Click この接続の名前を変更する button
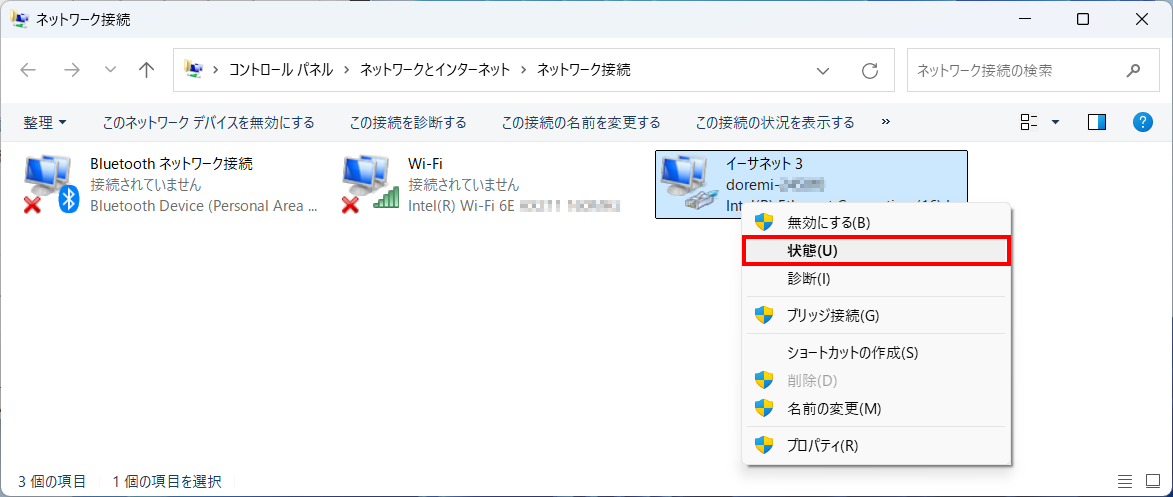 coord(580,122)
